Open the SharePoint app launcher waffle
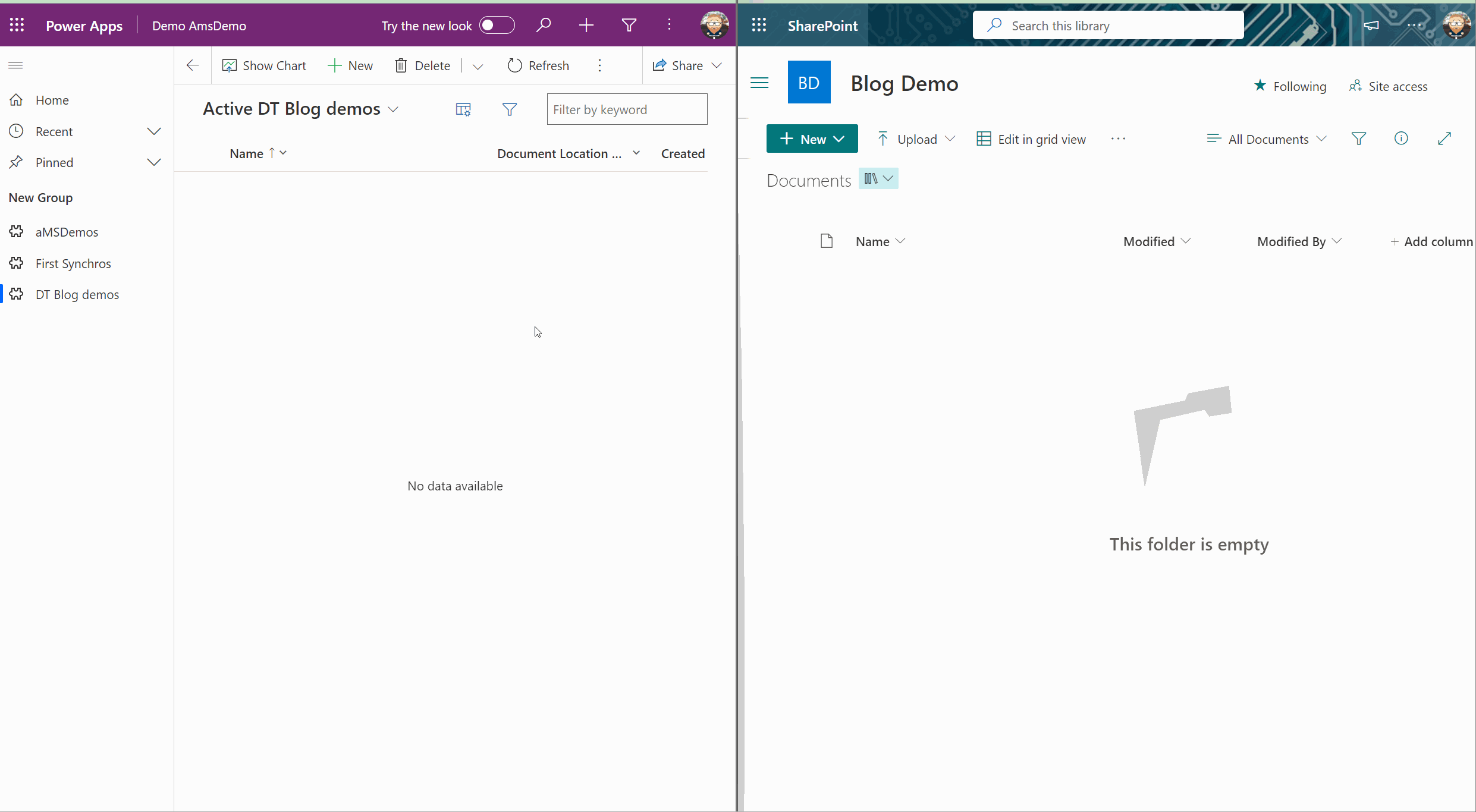This screenshot has height=812, width=1476. [x=759, y=25]
